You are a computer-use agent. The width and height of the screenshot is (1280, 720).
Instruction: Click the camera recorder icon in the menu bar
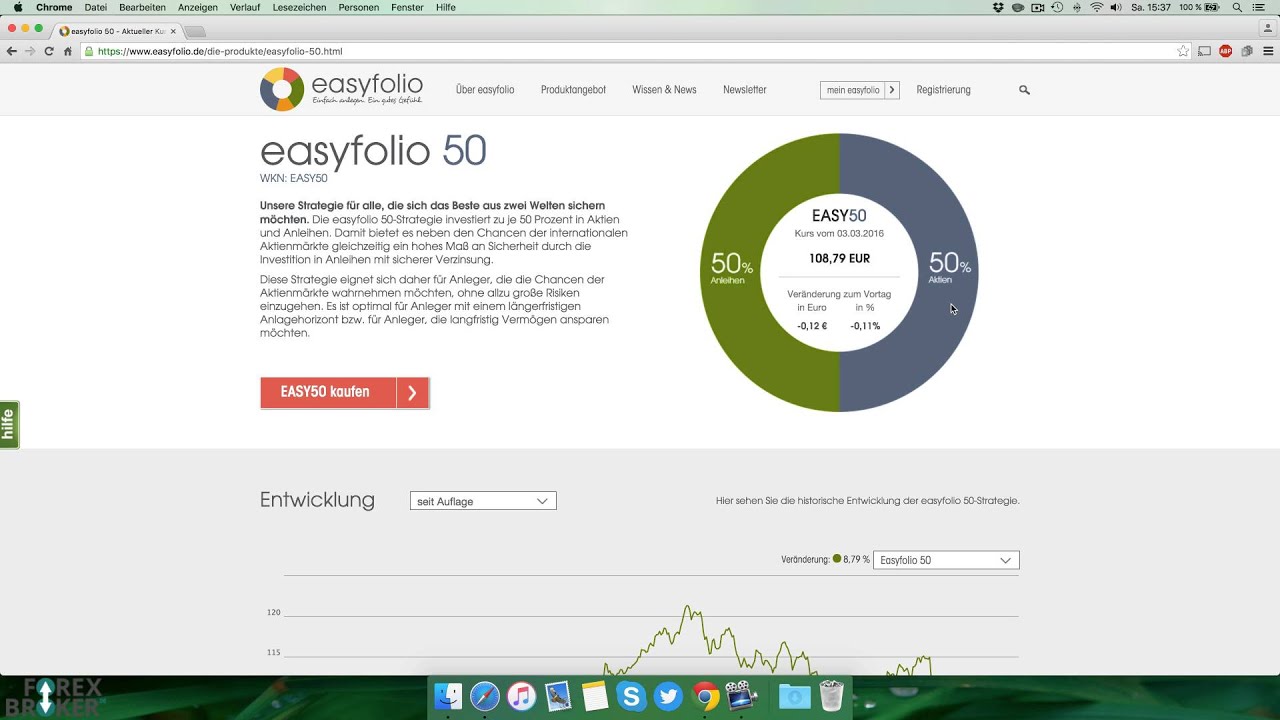[1037, 7]
